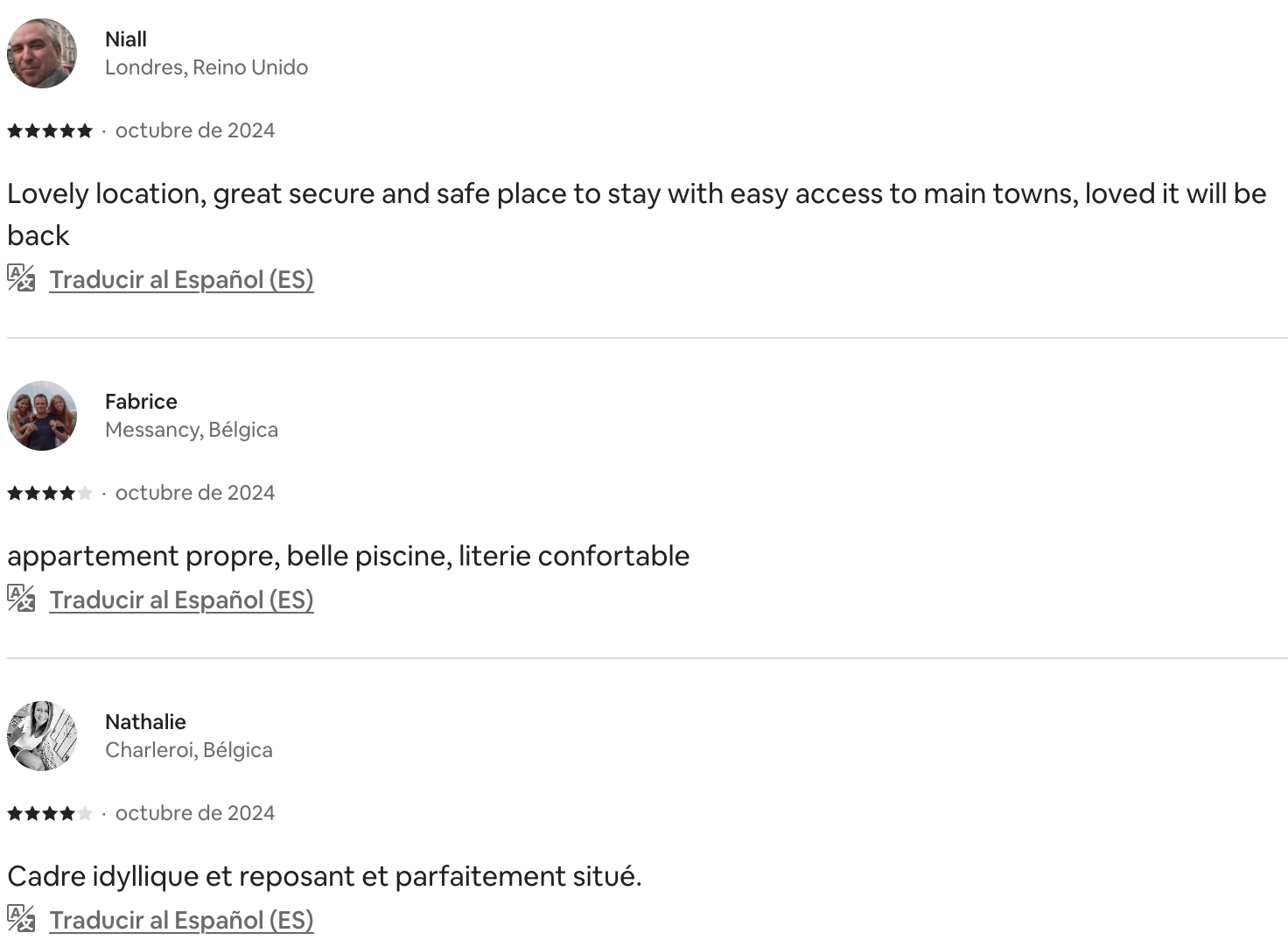
Task: Translate Fabrice's review to Español
Action: (181, 600)
